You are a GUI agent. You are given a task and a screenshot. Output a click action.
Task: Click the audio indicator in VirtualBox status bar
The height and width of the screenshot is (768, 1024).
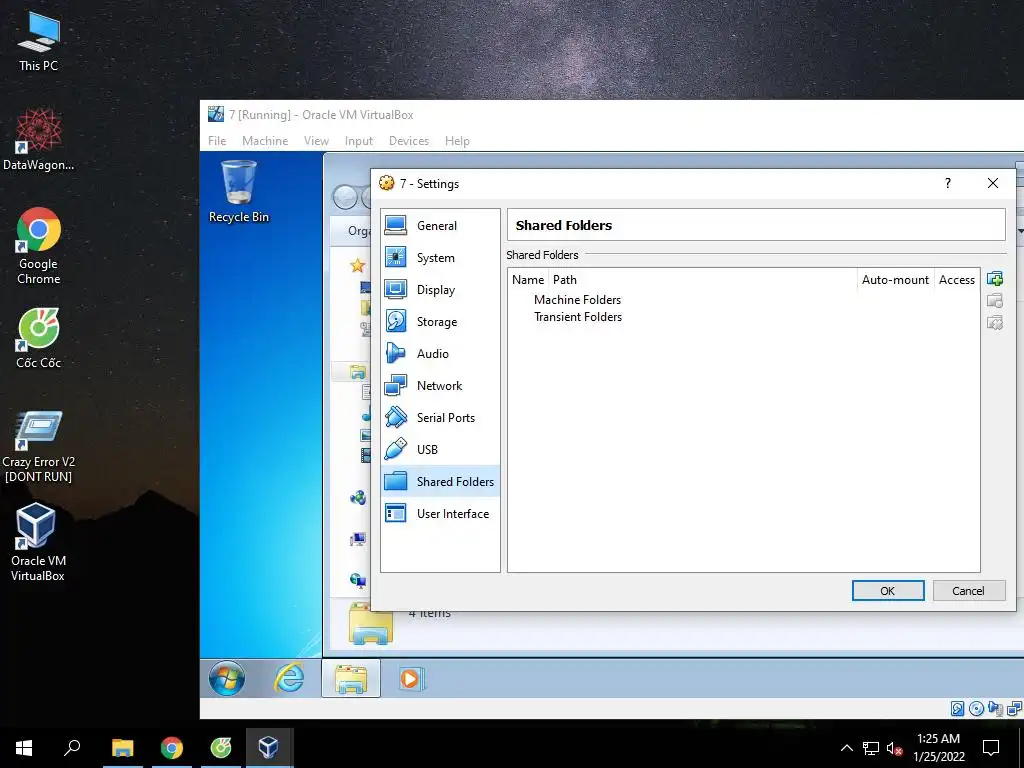(x=995, y=709)
